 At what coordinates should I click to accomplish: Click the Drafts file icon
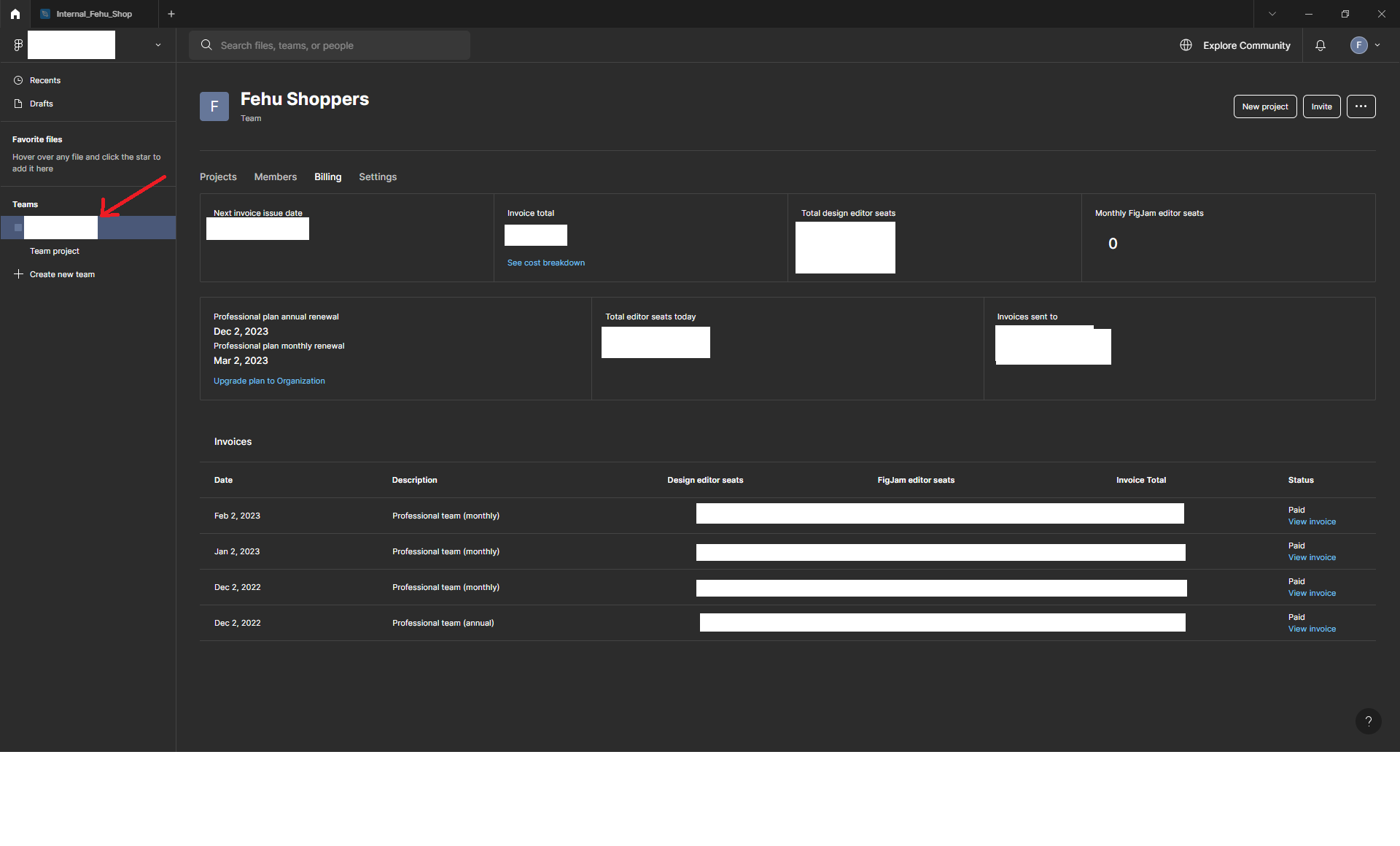pos(18,104)
